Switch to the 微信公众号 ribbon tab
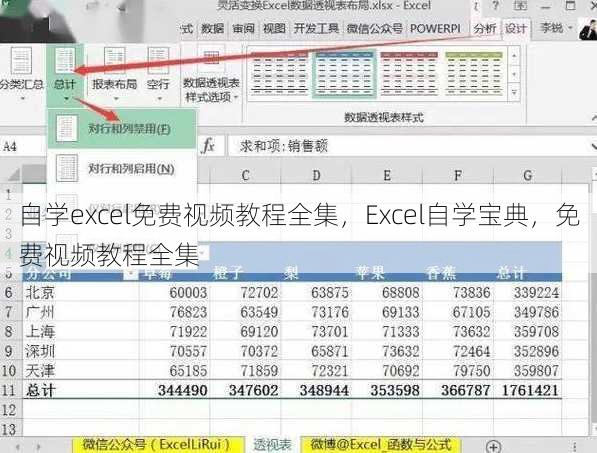The image size is (597, 453). pos(374,29)
